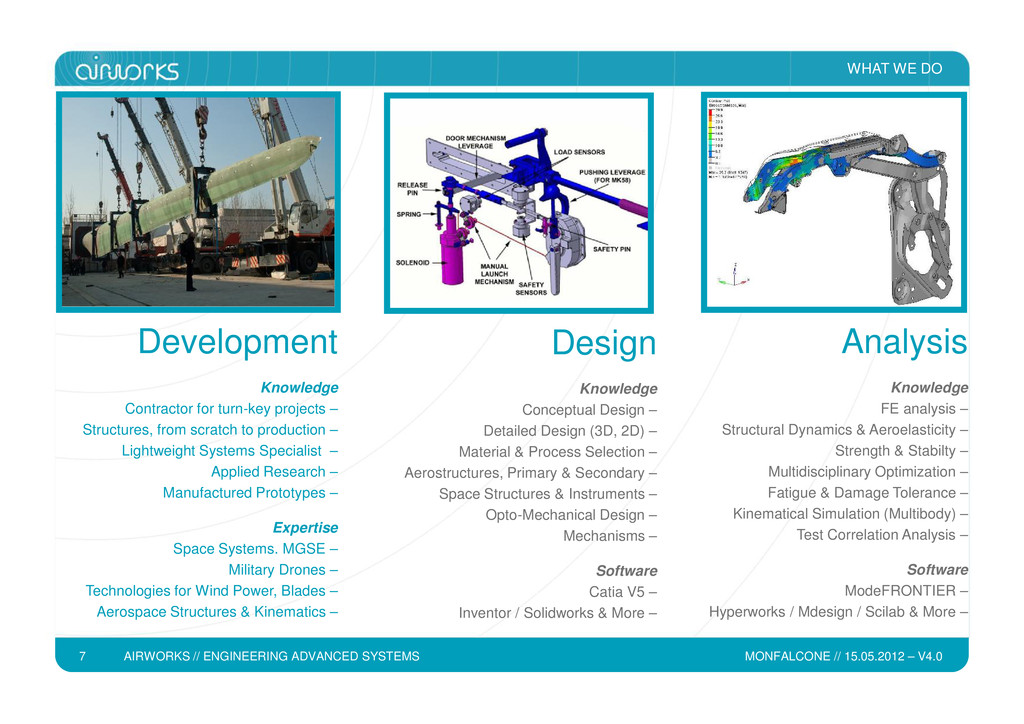Image resolution: width=1024 pixels, height=724 pixels.
Task: Select Knowledge subheading under Analysis
Action: tap(929, 388)
